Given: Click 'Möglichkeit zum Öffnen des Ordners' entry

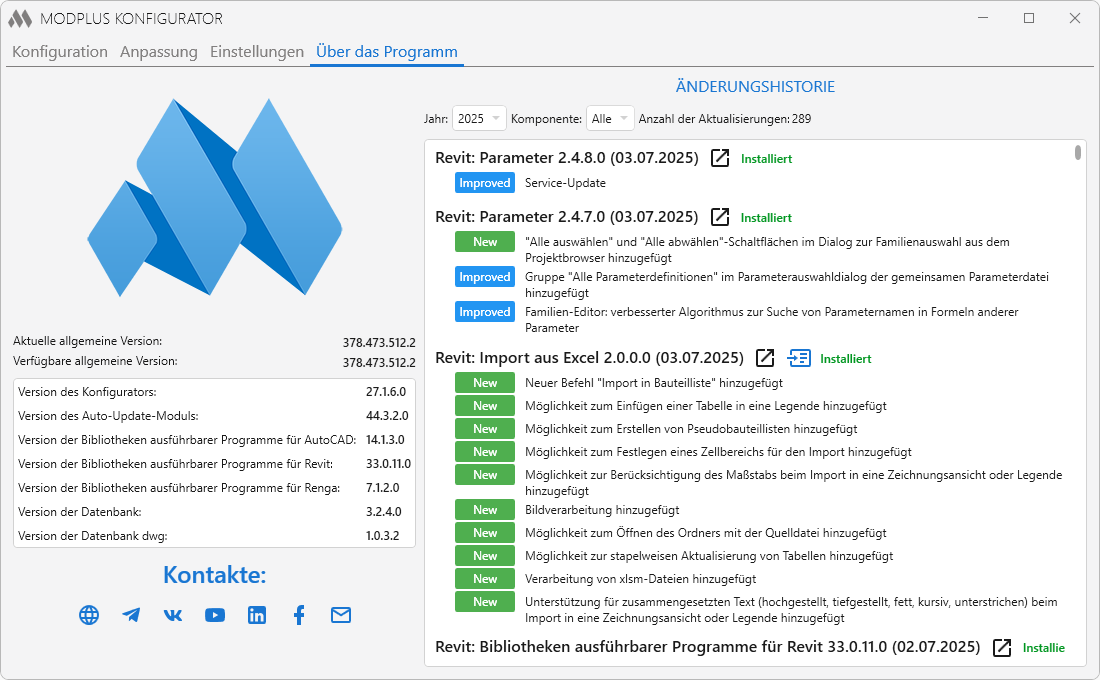Looking at the screenshot, I should (706, 533).
